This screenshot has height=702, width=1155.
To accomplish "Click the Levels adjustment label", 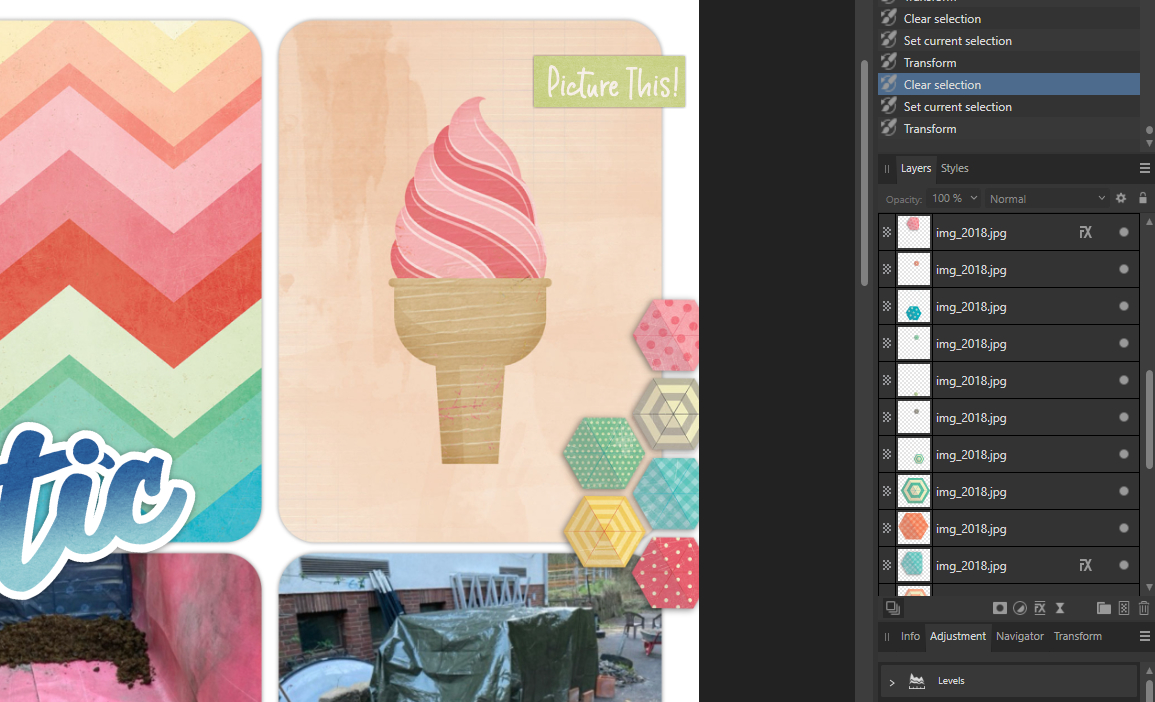I will coord(951,681).
